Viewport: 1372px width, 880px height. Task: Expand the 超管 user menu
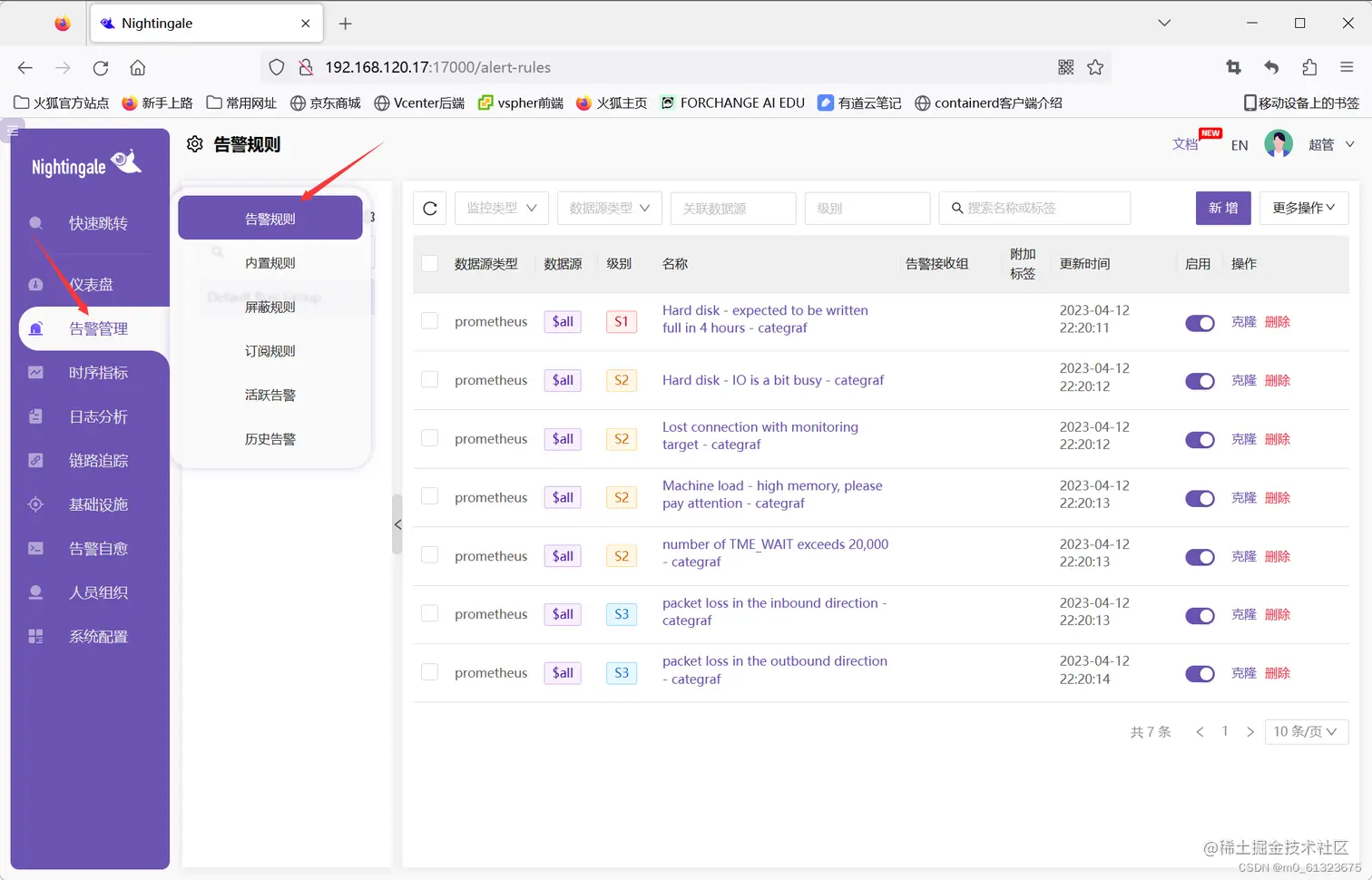point(1331,144)
